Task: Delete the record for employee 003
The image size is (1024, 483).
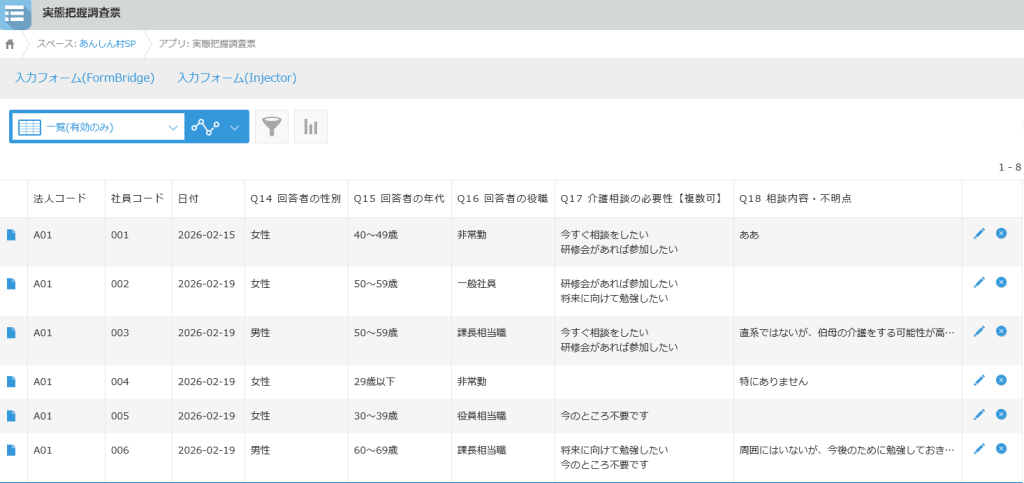Action: point(1001,331)
